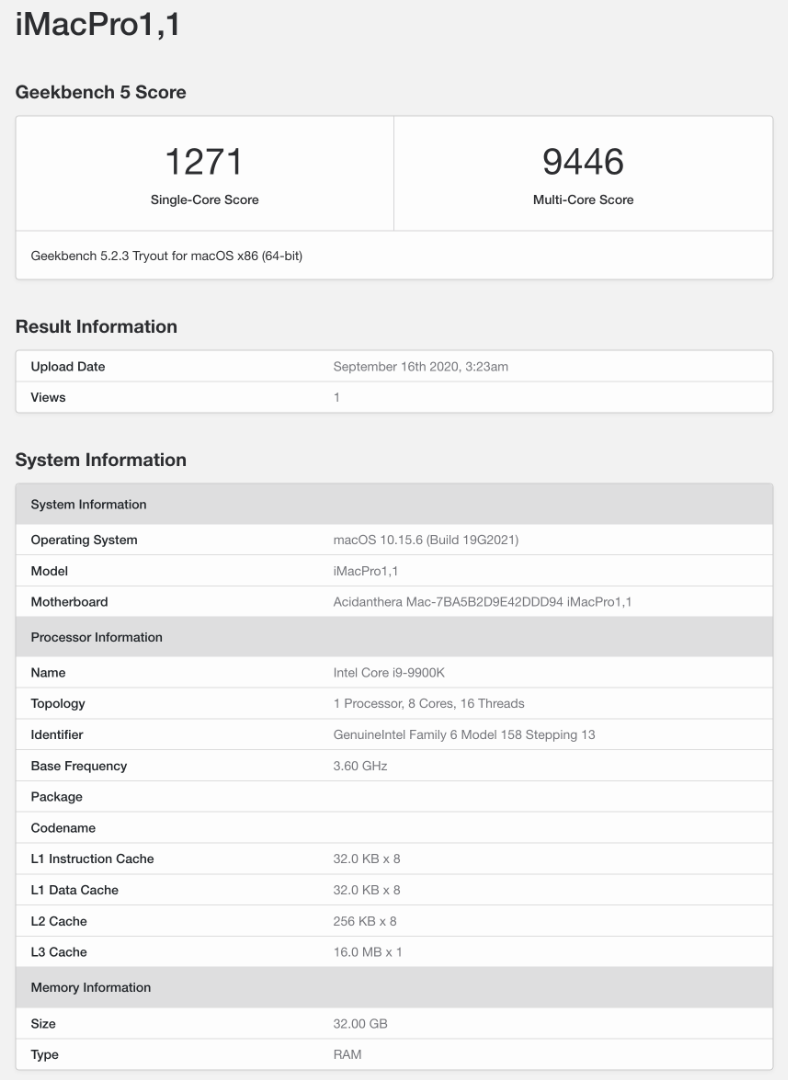788x1080 pixels.
Task: Click the System Information table header
Action: pyautogui.click(x=89, y=505)
